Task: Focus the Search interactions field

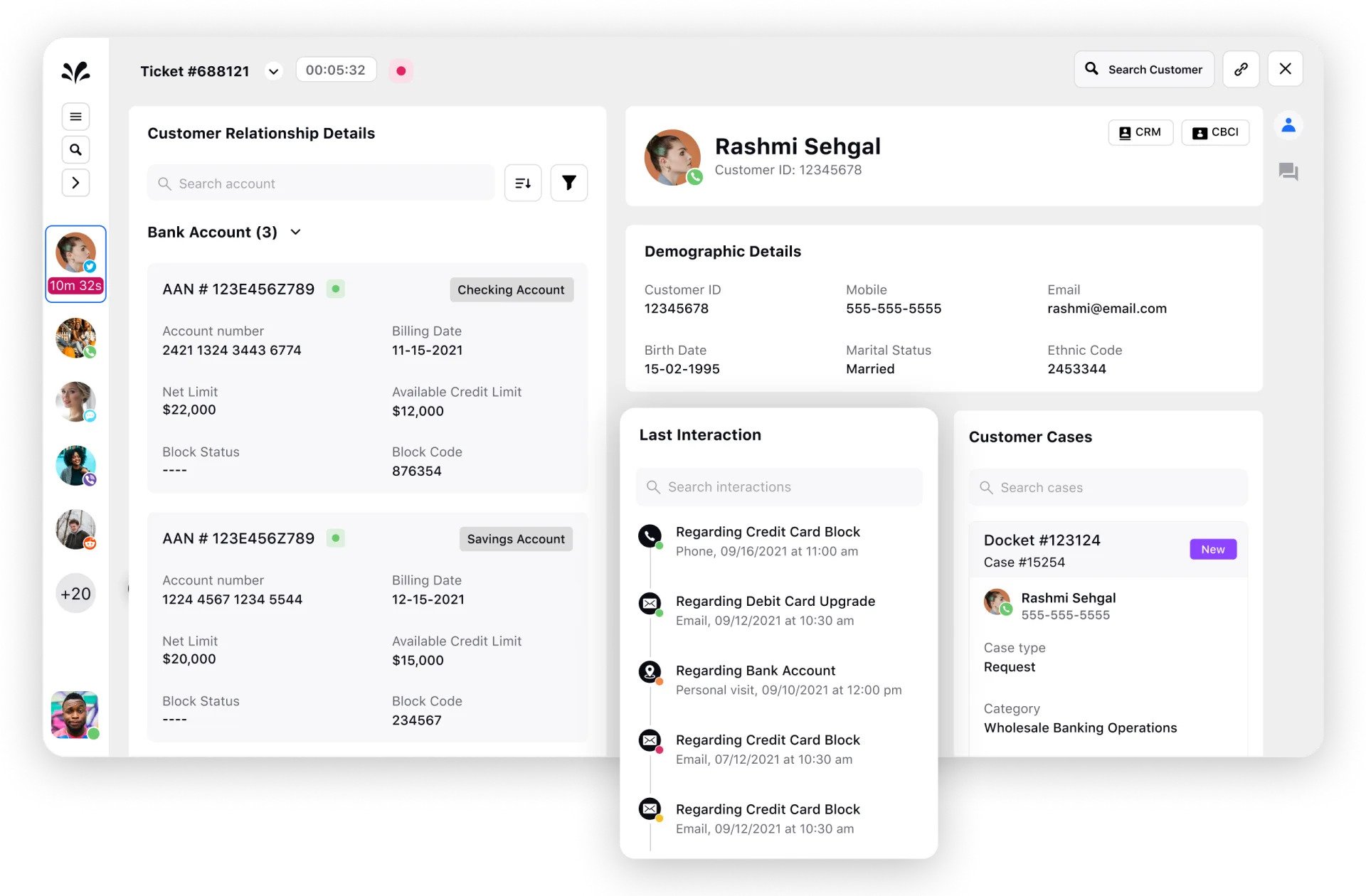Action: click(x=779, y=487)
